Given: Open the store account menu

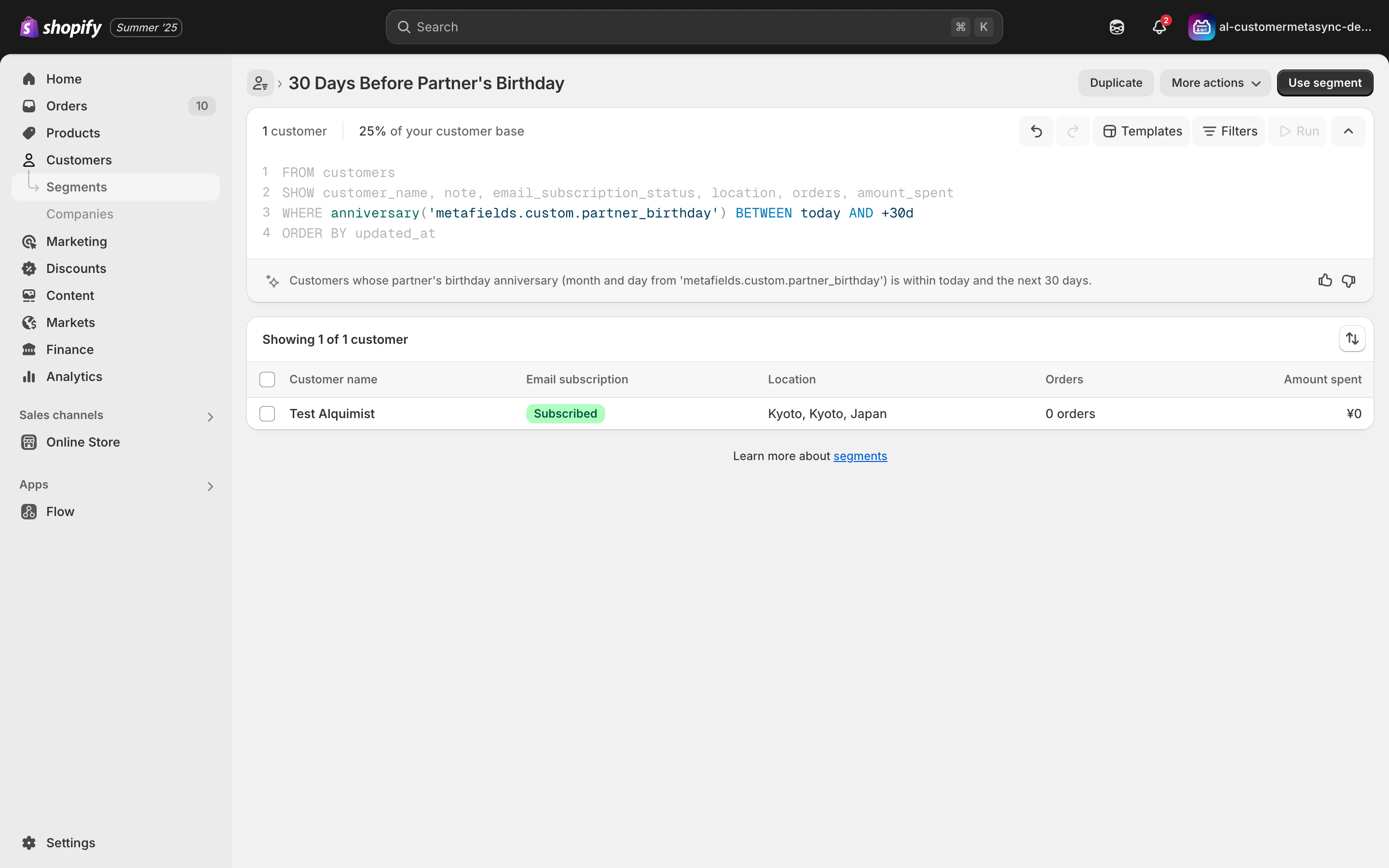Looking at the screenshot, I should click(1280, 27).
